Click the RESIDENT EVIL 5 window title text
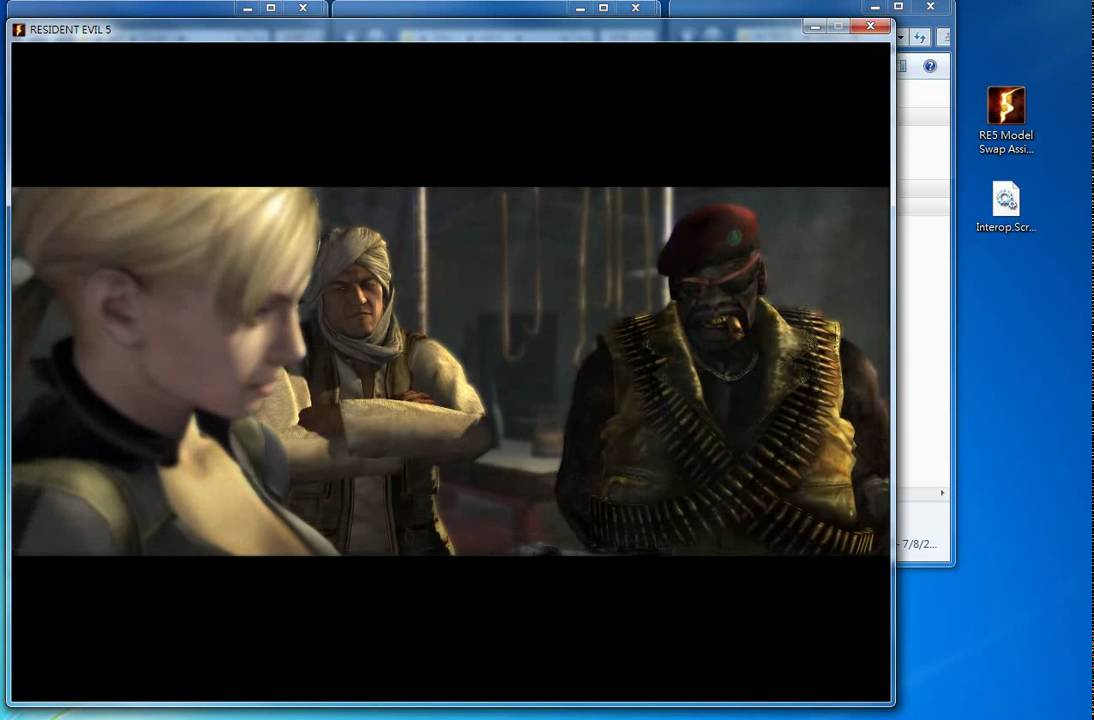This screenshot has height=720, width=1094. tap(70, 30)
